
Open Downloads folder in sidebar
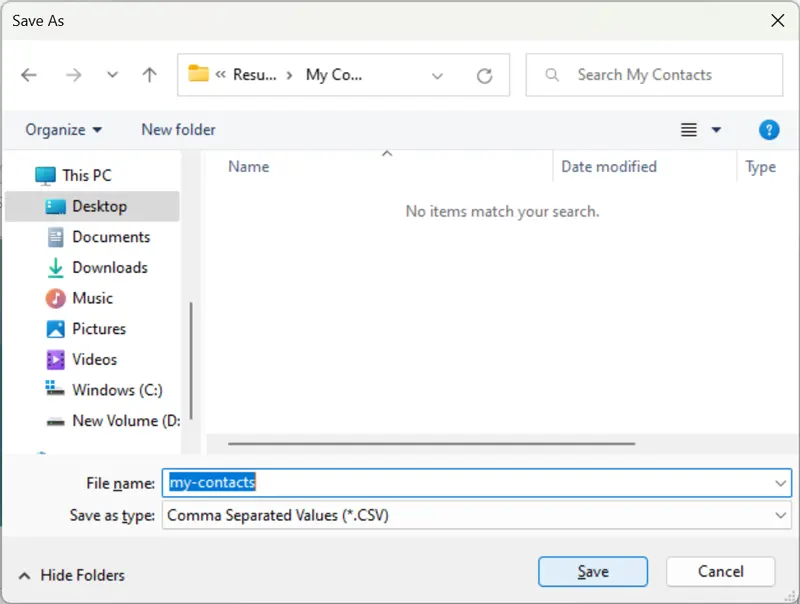coord(92,267)
